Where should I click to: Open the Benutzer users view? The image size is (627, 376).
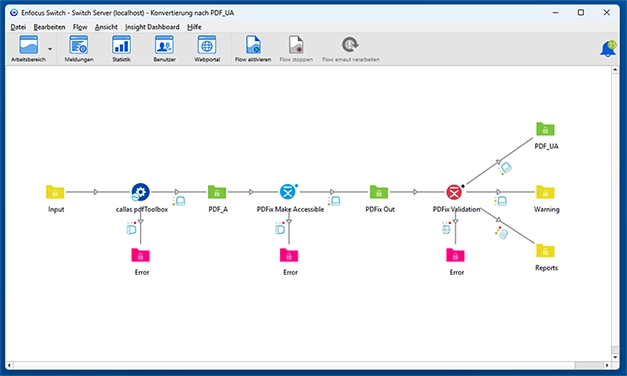click(164, 48)
